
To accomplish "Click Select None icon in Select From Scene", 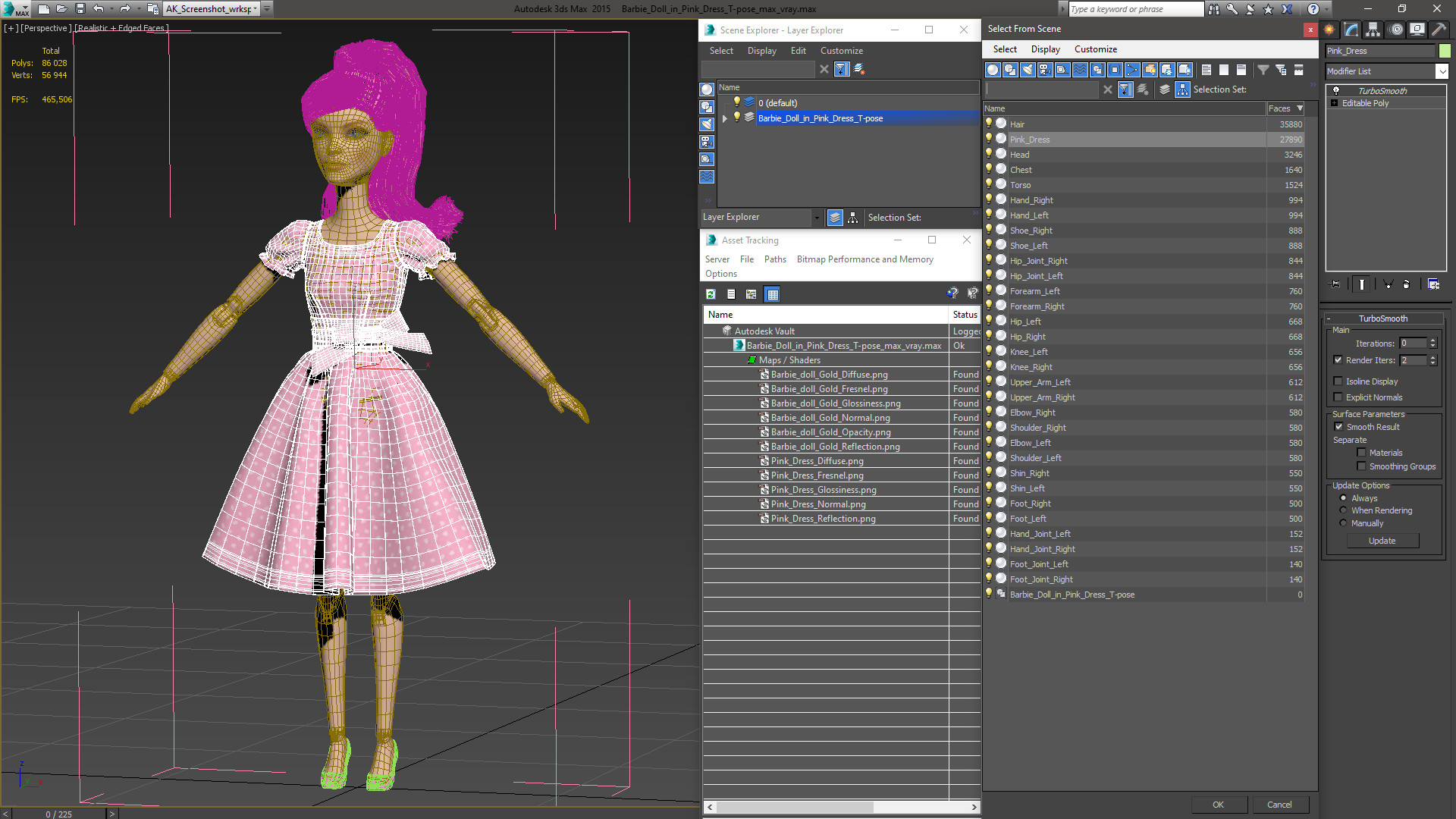I will point(1224,70).
